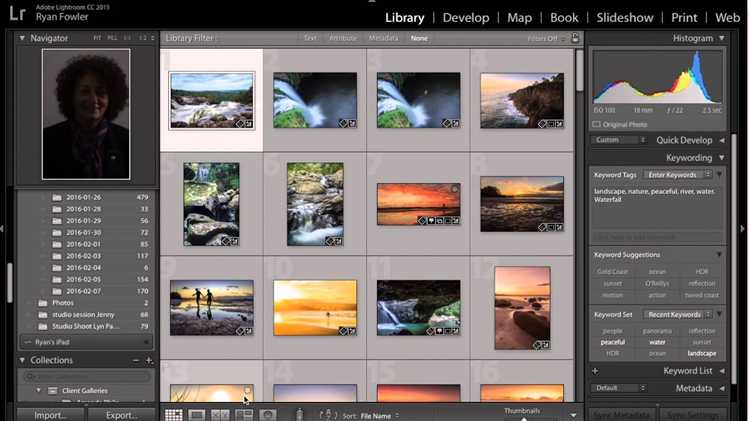Open Default dropdown next to Metadata
The image size is (750, 421).
tap(619, 388)
